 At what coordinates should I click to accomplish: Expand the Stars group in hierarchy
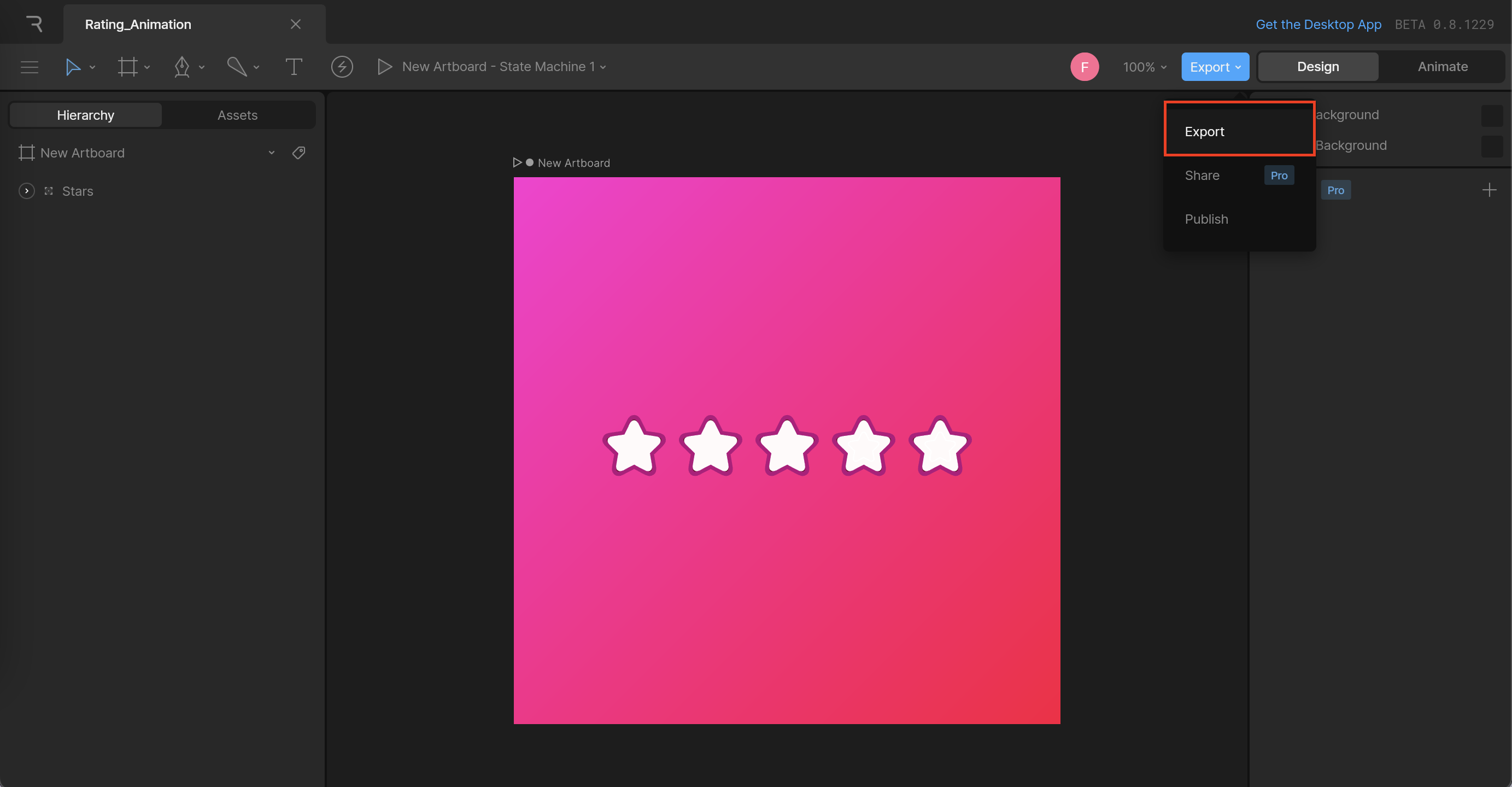click(x=26, y=191)
